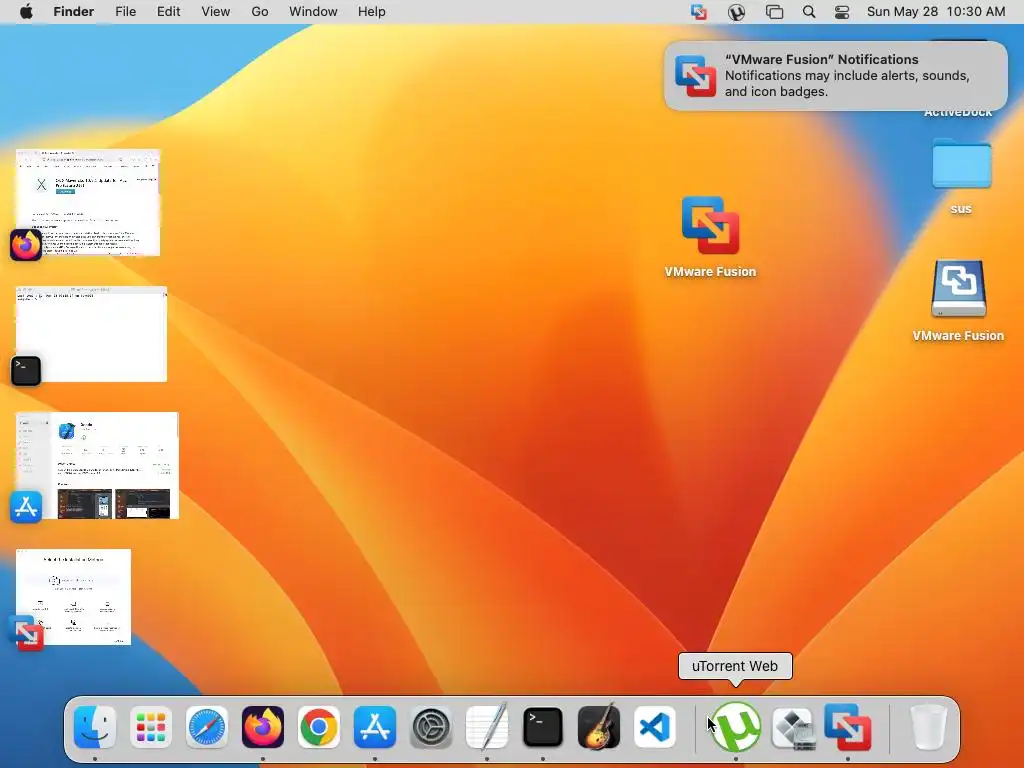The height and width of the screenshot is (768, 1024).
Task: Click the uTorrent menu bar icon
Action: tap(737, 12)
